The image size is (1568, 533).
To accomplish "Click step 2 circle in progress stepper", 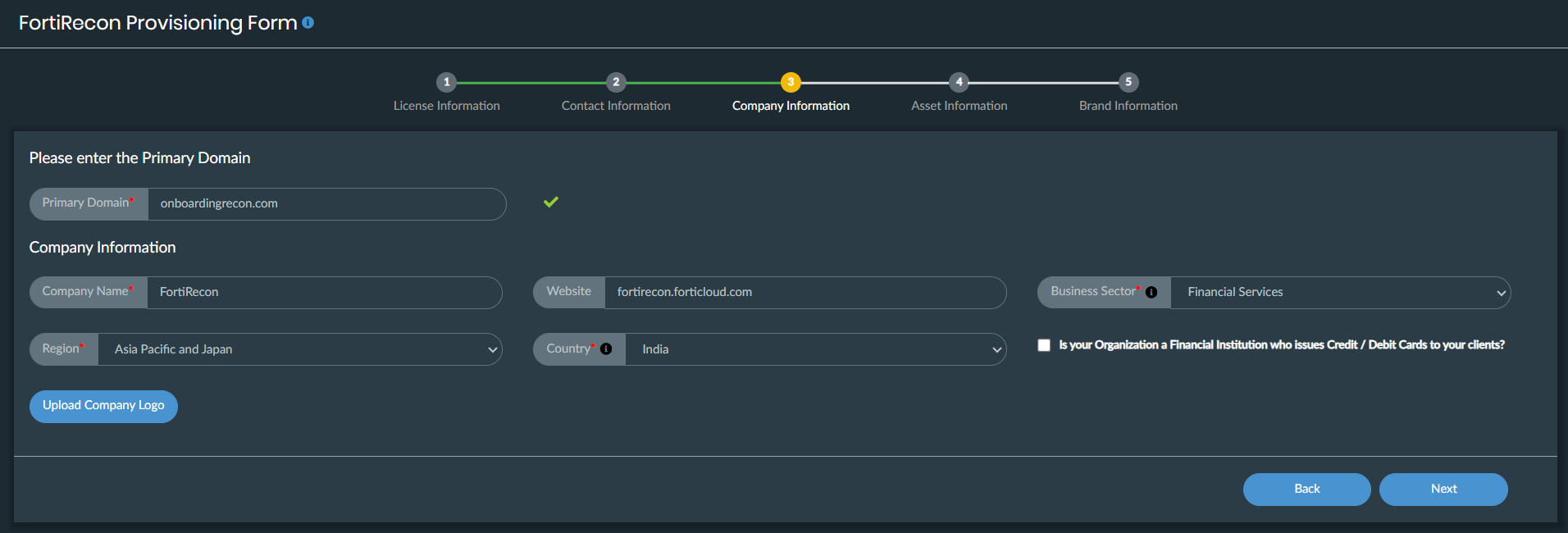I will [x=616, y=82].
